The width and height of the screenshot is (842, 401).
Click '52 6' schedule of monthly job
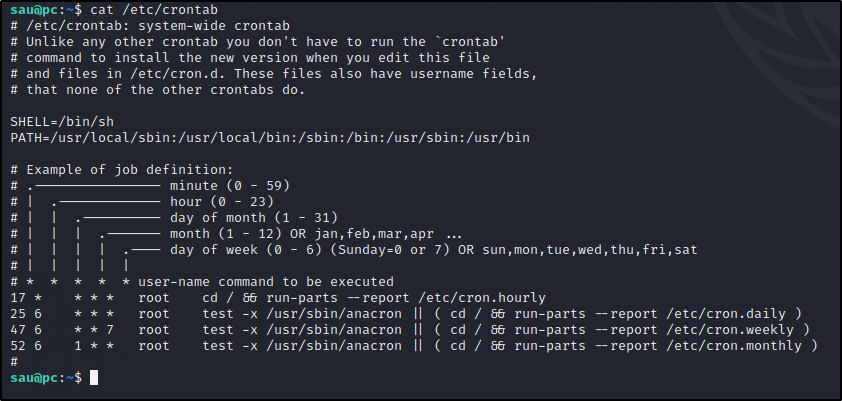[26, 346]
